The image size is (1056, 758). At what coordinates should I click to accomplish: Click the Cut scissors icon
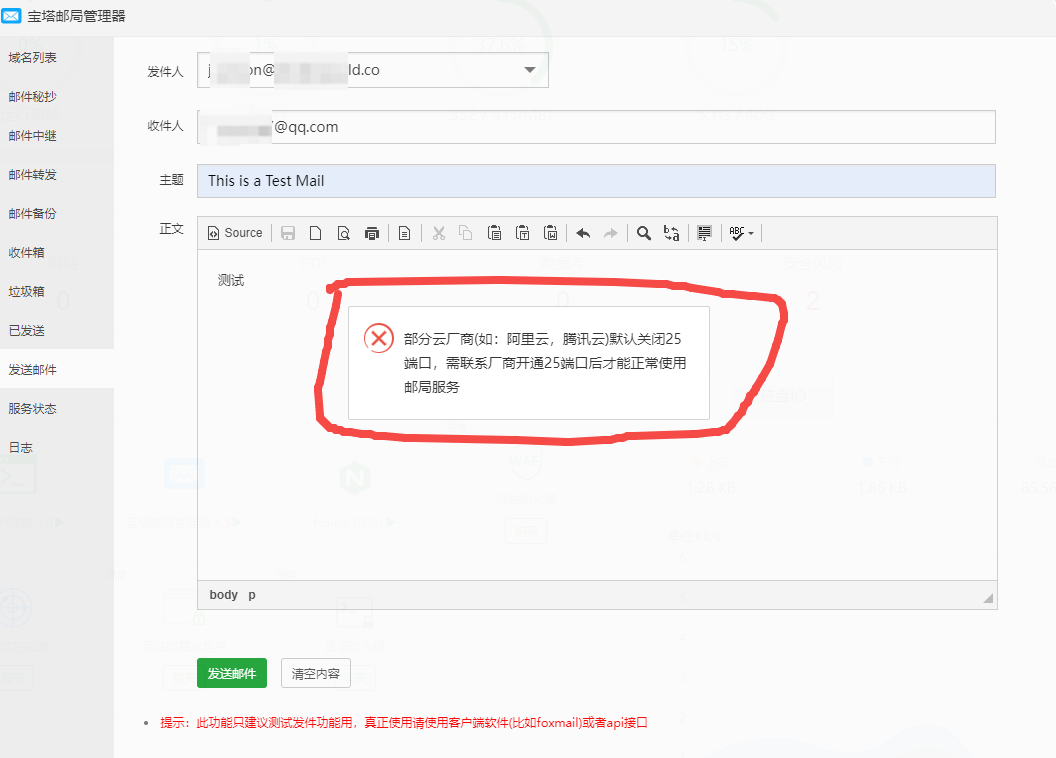click(439, 233)
